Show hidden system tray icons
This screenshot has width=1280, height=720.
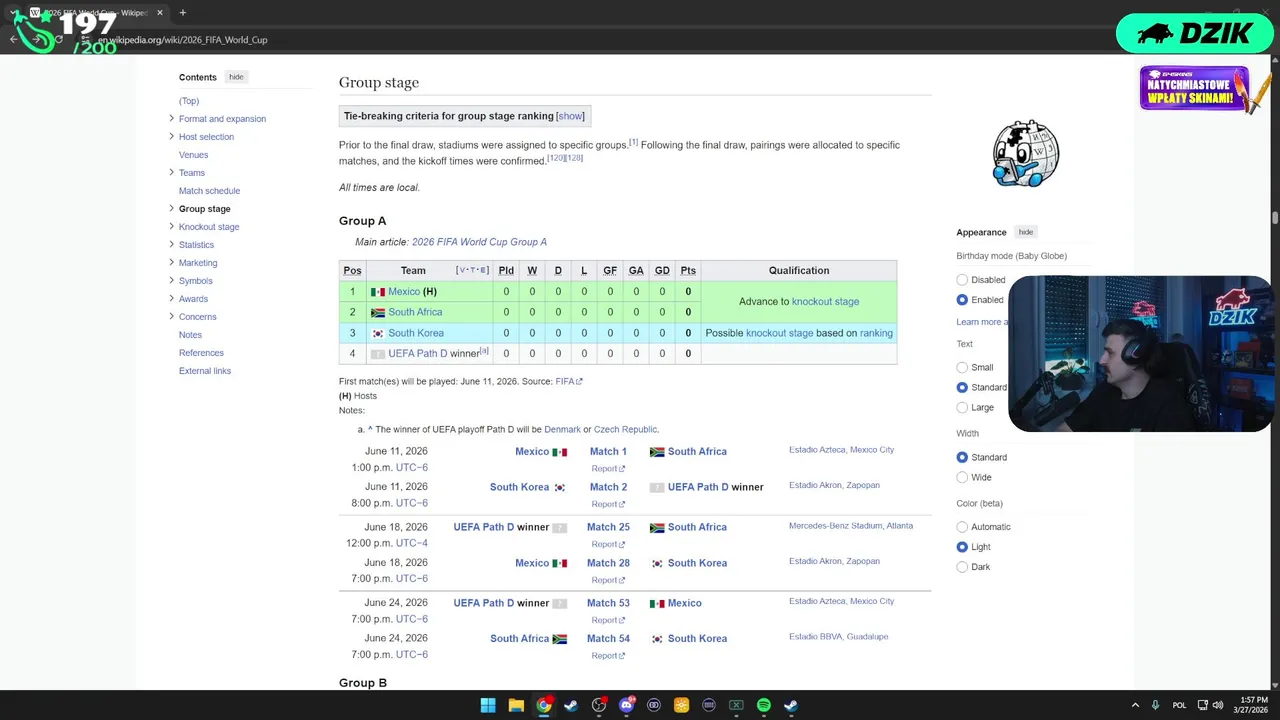[x=1135, y=705]
